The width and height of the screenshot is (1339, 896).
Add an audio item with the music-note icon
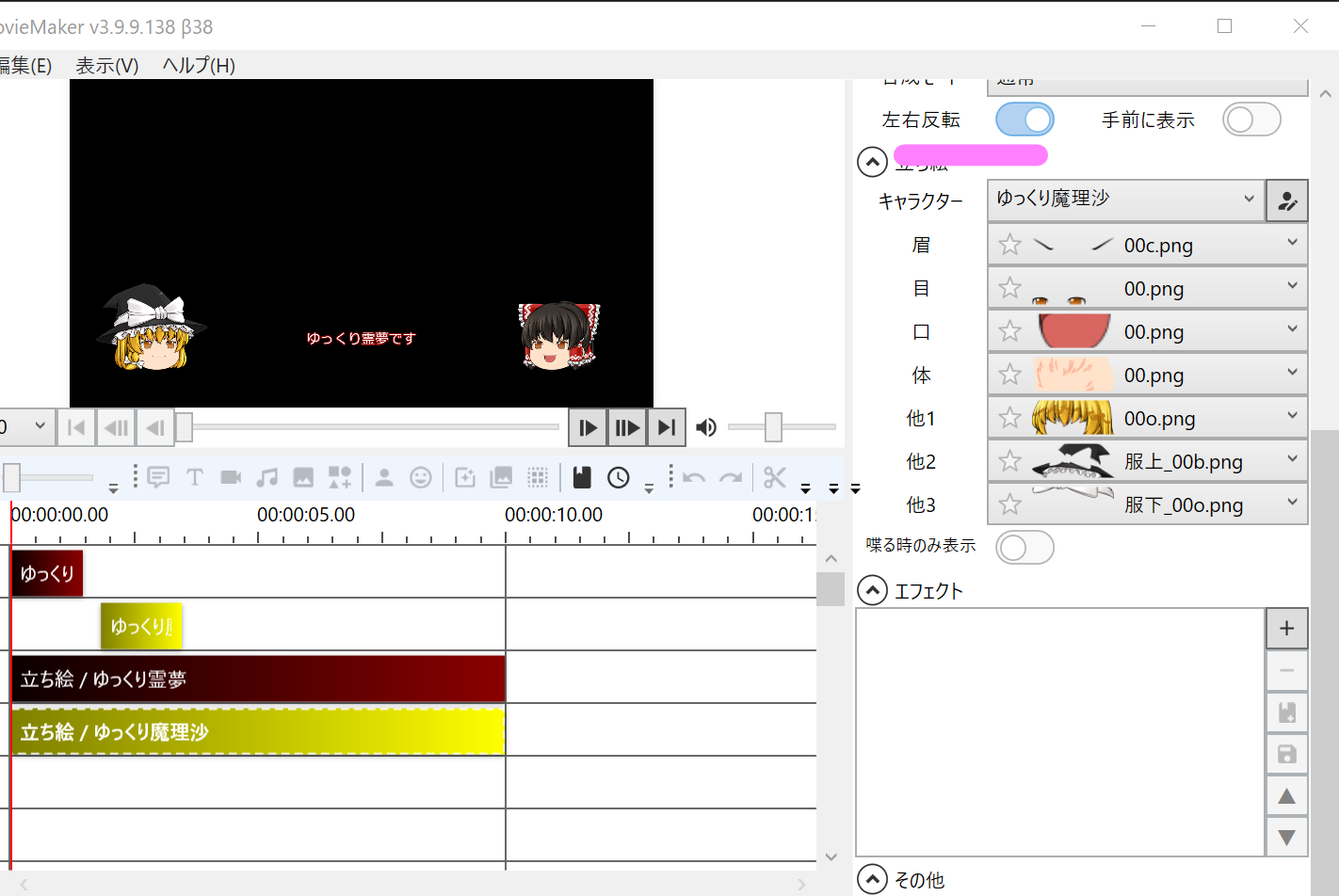click(267, 478)
